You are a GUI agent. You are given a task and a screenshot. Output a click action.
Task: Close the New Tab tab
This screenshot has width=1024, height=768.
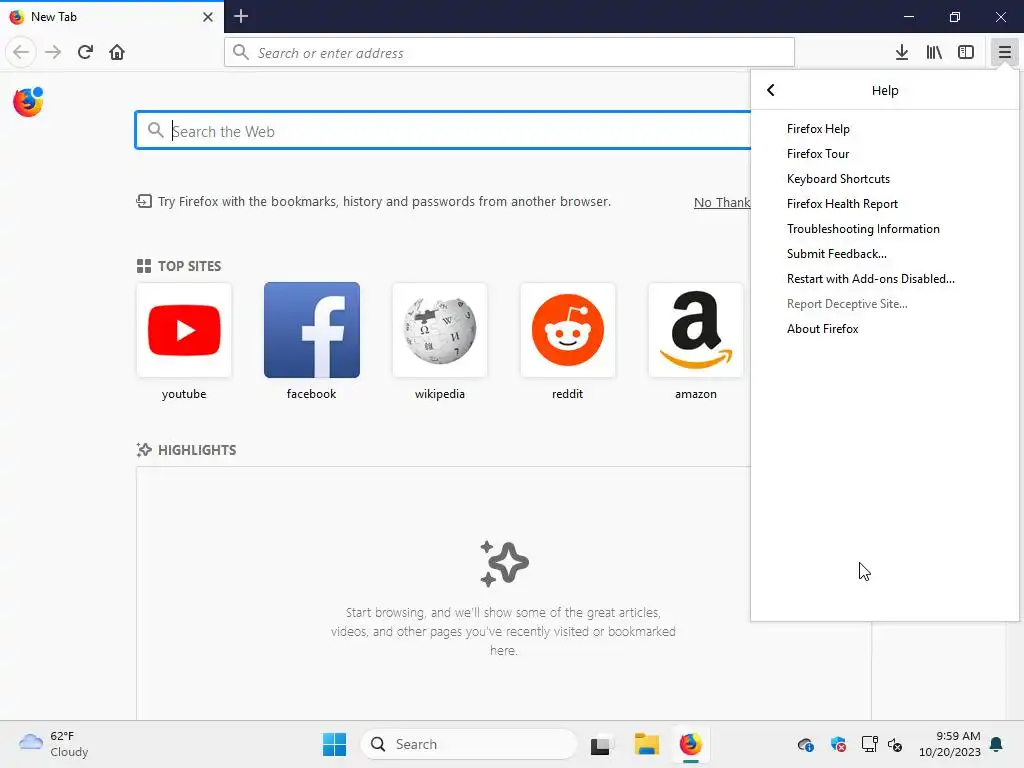point(208,17)
